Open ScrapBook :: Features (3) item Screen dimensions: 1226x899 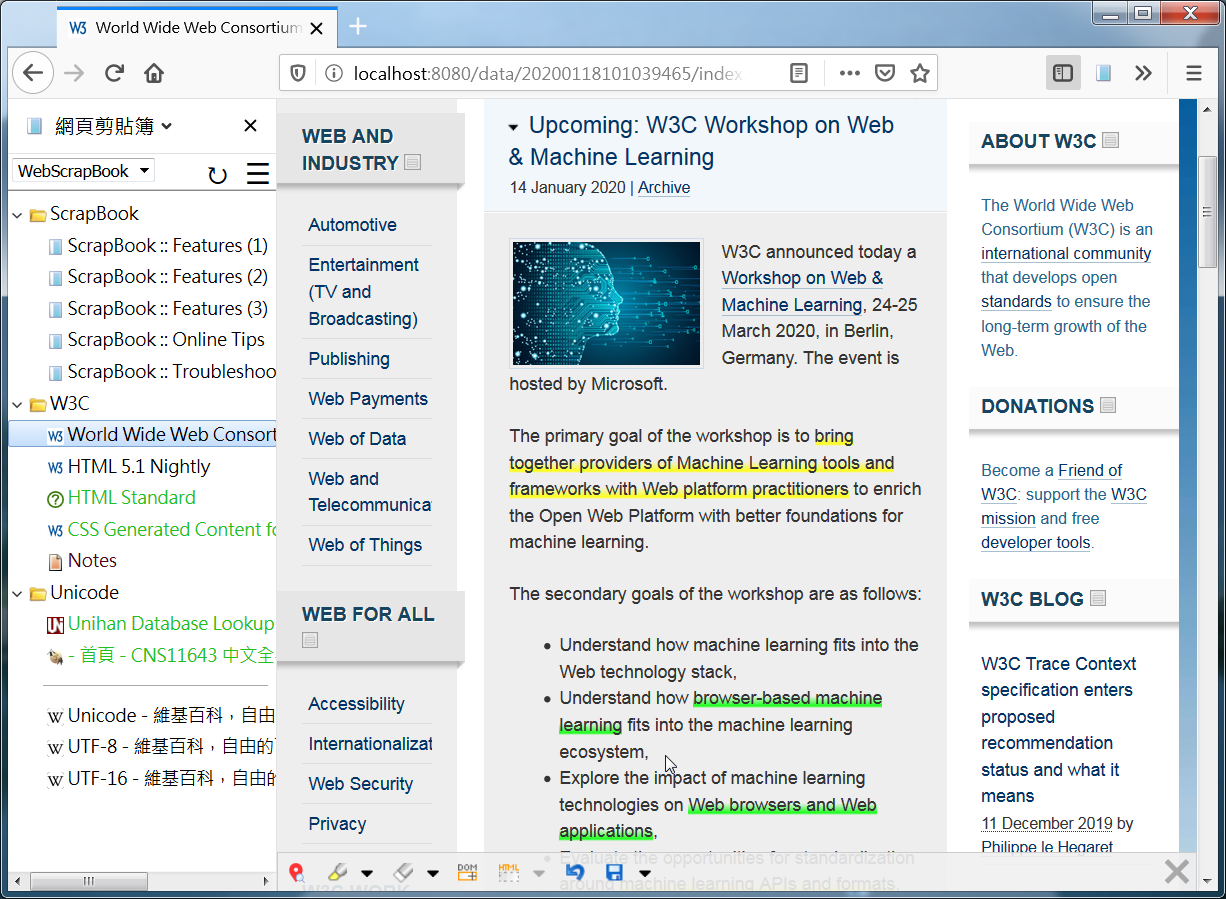[167, 308]
